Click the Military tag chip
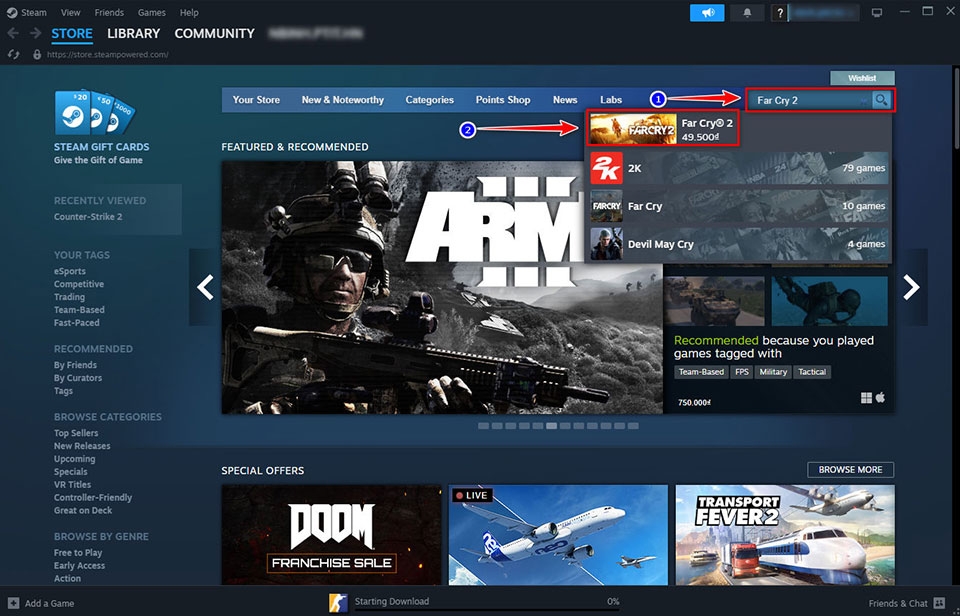 (x=773, y=372)
